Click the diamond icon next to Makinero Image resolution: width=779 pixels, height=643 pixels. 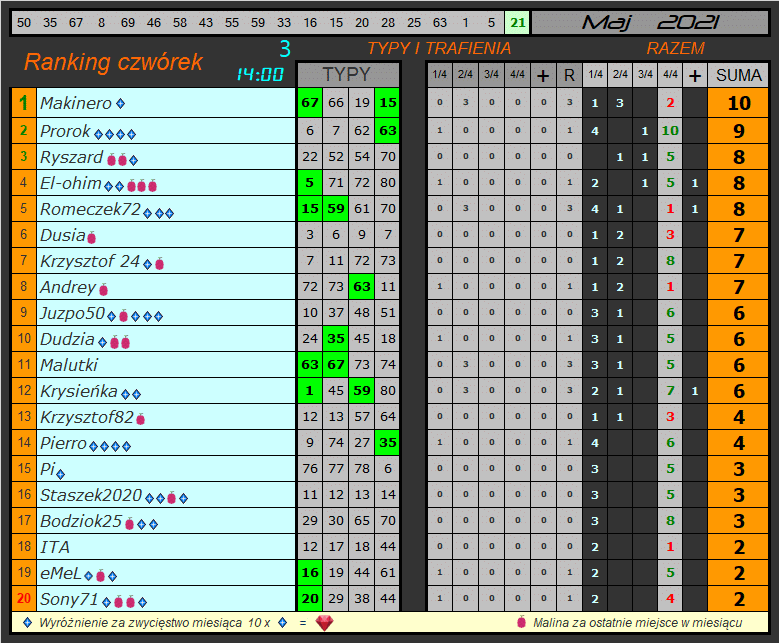[x=120, y=103]
